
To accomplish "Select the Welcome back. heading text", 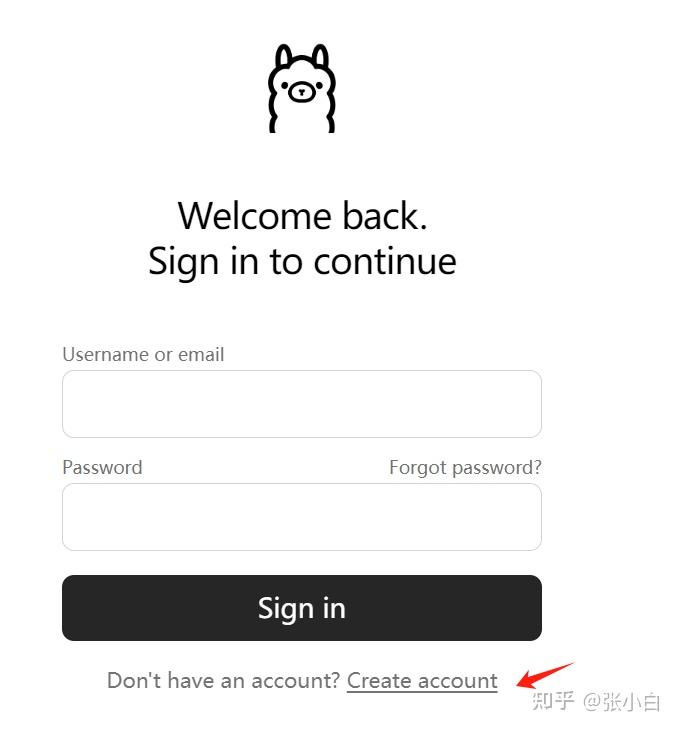I will tap(302, 216).
